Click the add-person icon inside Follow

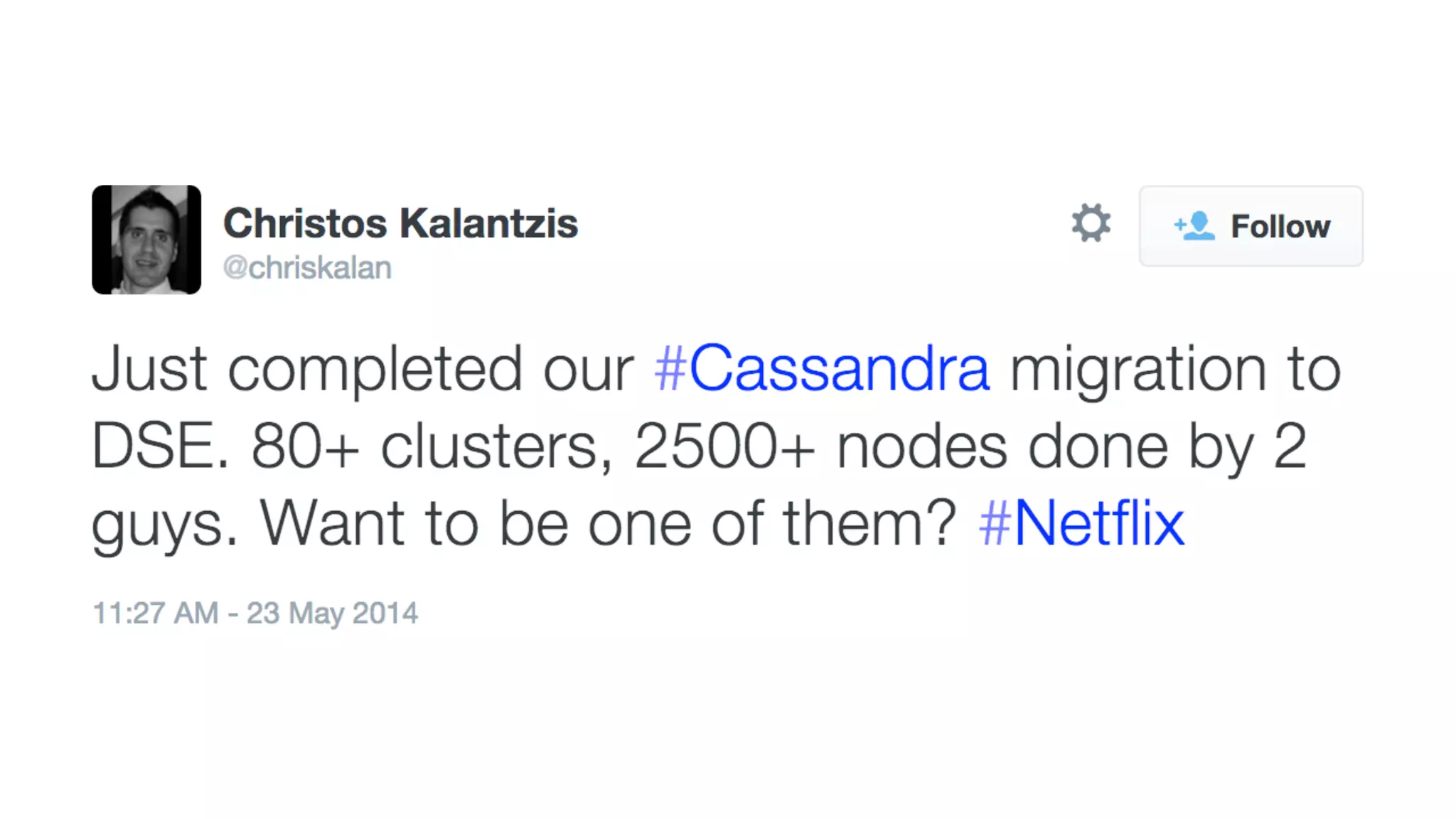[1194, 226]
